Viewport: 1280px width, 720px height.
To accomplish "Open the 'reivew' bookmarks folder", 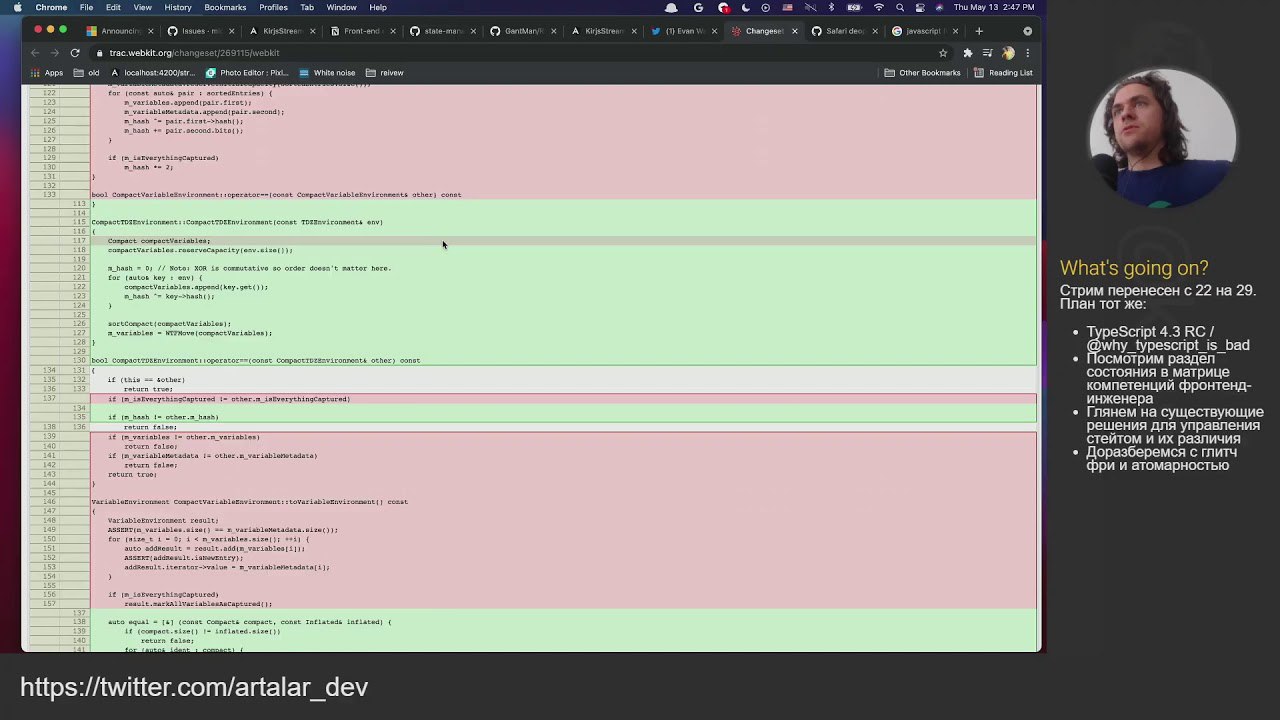I will [384, 73].
